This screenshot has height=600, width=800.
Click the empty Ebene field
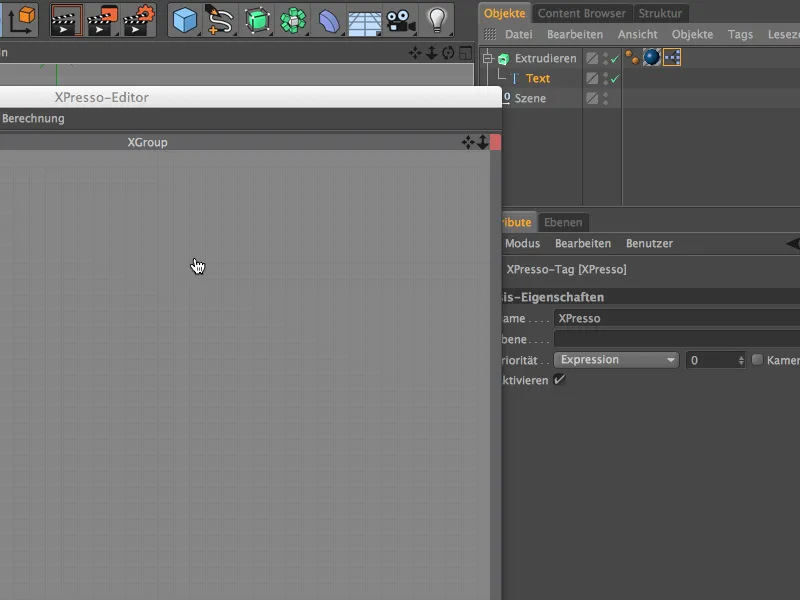677,339
